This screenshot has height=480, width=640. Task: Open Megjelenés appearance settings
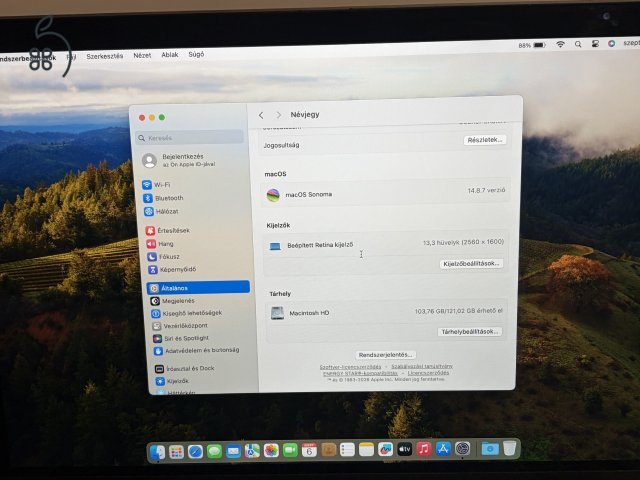pyautogui.click(x=172, y=301)
